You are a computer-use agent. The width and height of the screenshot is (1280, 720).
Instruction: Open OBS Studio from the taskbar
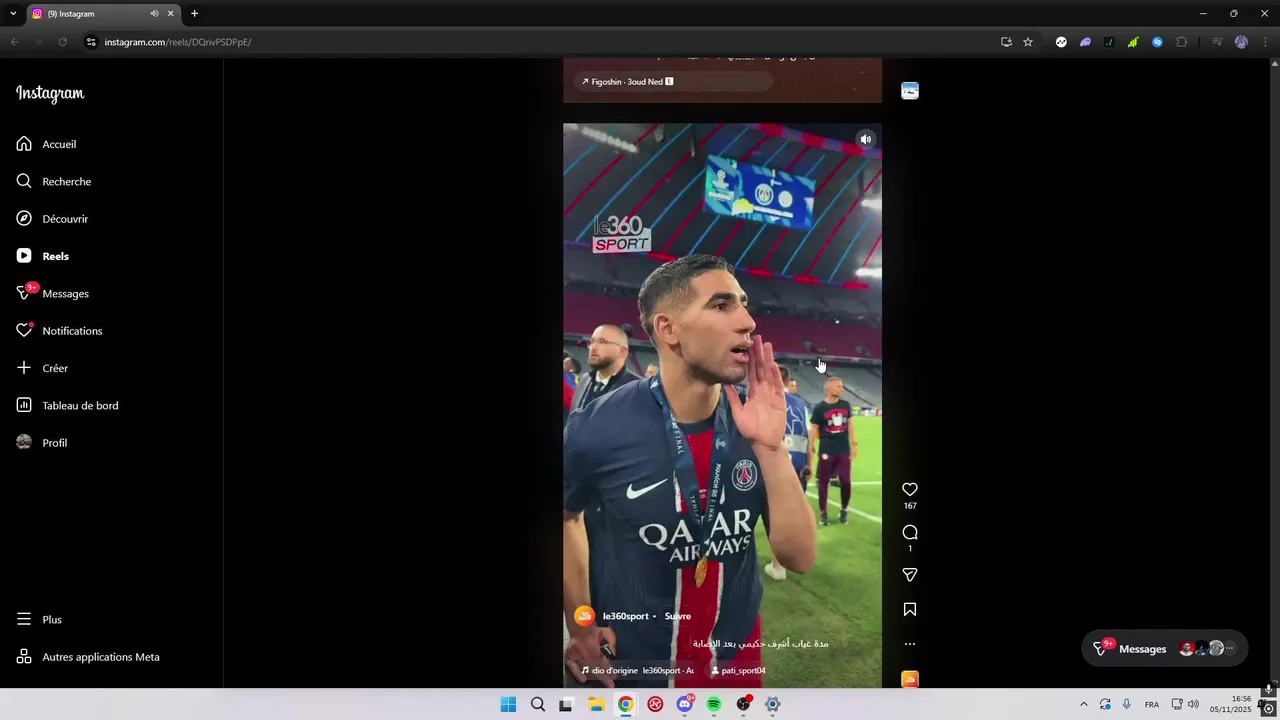[743, 704]
